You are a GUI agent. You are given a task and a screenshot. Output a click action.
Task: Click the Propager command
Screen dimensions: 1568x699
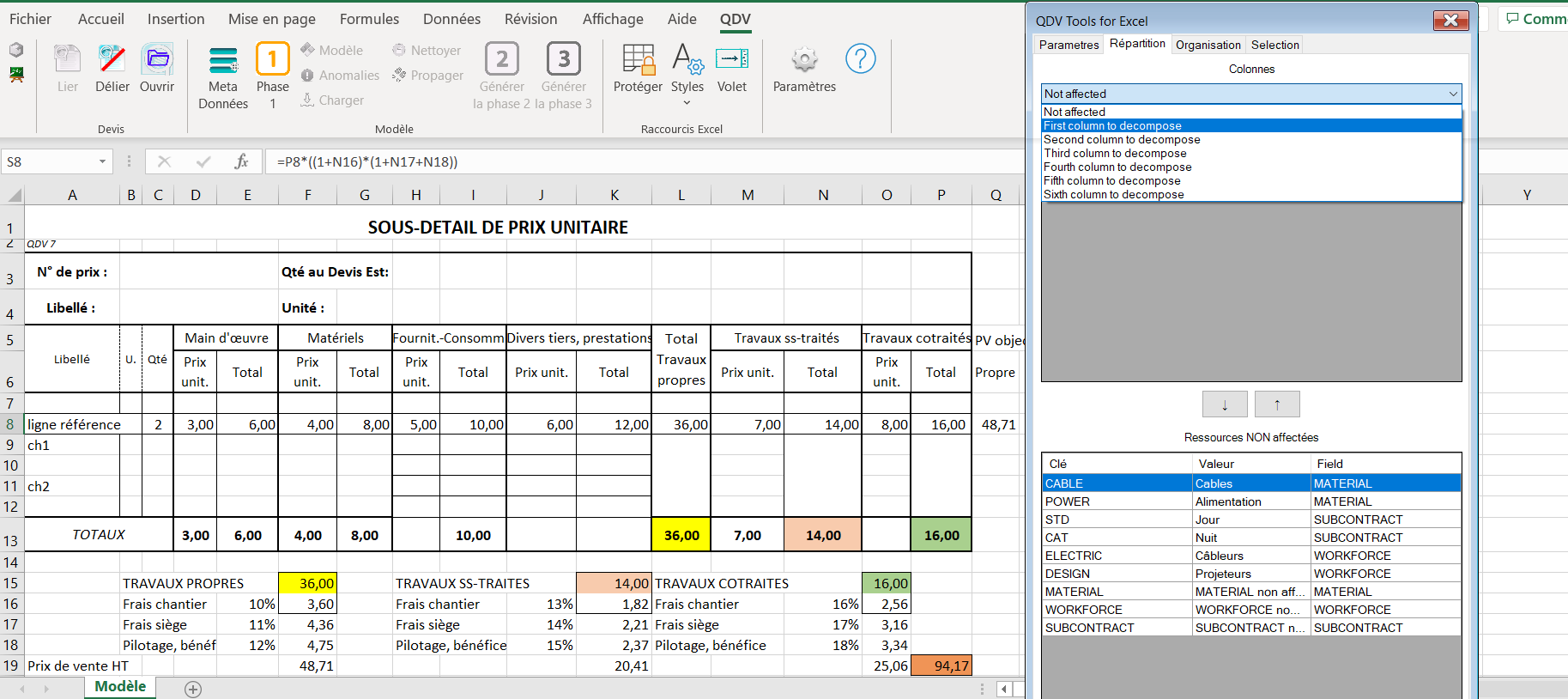coord(427,76)
